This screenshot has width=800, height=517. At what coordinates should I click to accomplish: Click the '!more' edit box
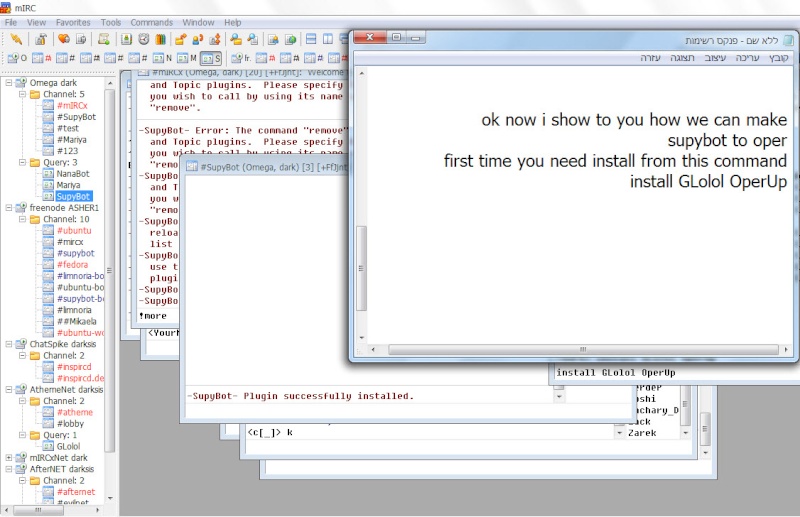click(158, 316)
